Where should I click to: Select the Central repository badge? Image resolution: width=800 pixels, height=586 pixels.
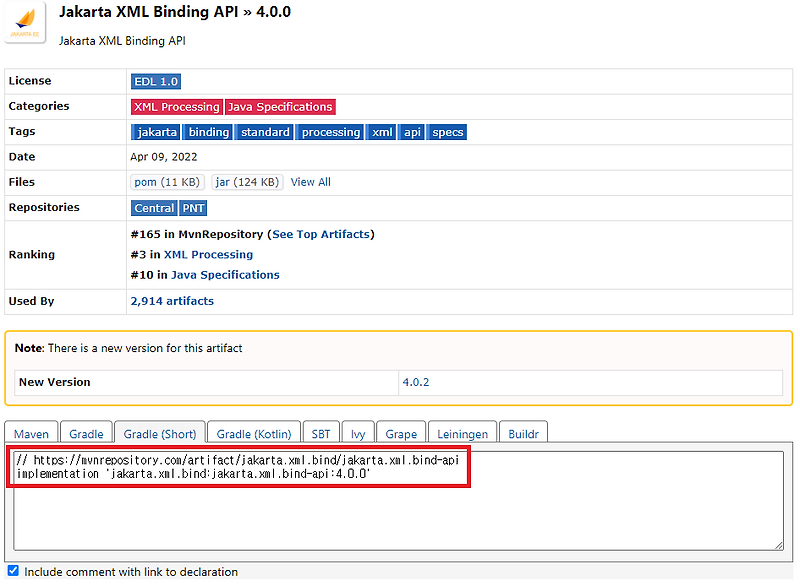click(153, 207)
